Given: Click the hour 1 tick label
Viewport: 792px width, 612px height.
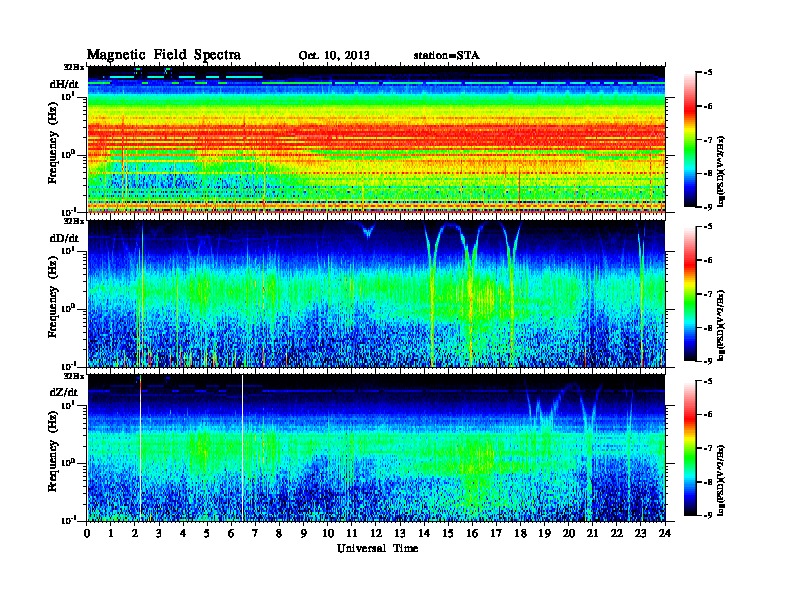Looking at the screenshot, I should (111, 533).
